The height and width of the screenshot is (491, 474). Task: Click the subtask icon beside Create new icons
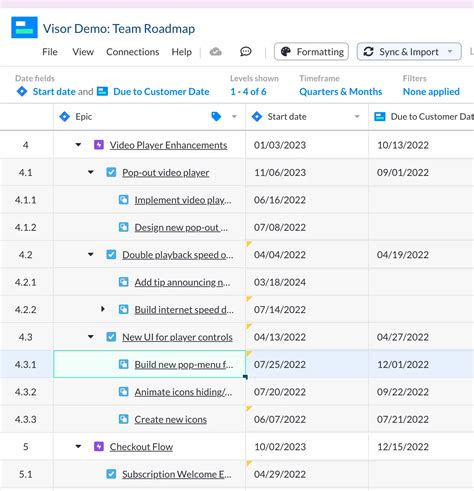tap(124, 419)
